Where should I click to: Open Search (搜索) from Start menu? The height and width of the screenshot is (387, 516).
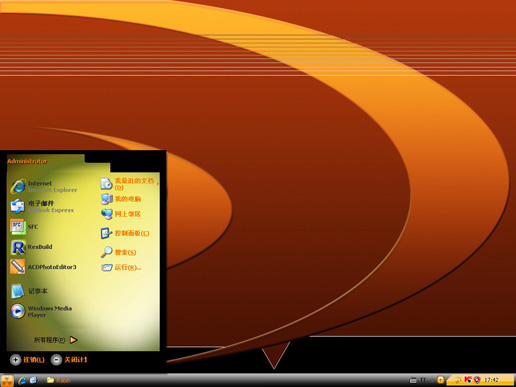[119, 252]
